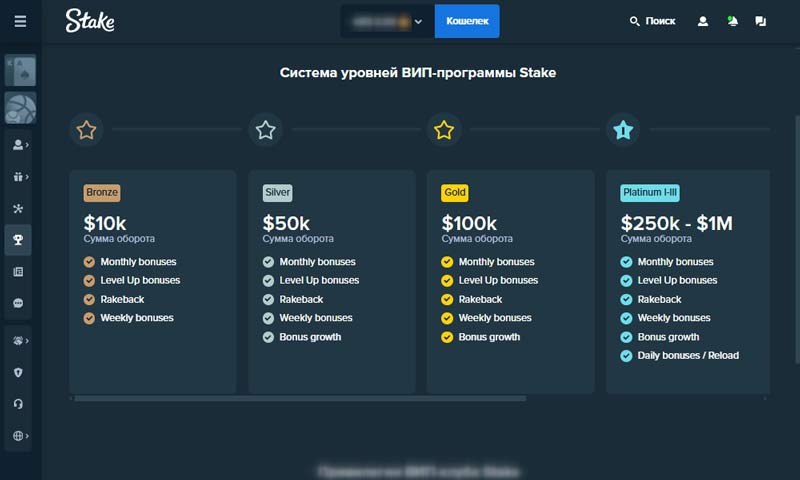
Task: Expand the globe language selector in sidebar
Action: tap(19, 436)
